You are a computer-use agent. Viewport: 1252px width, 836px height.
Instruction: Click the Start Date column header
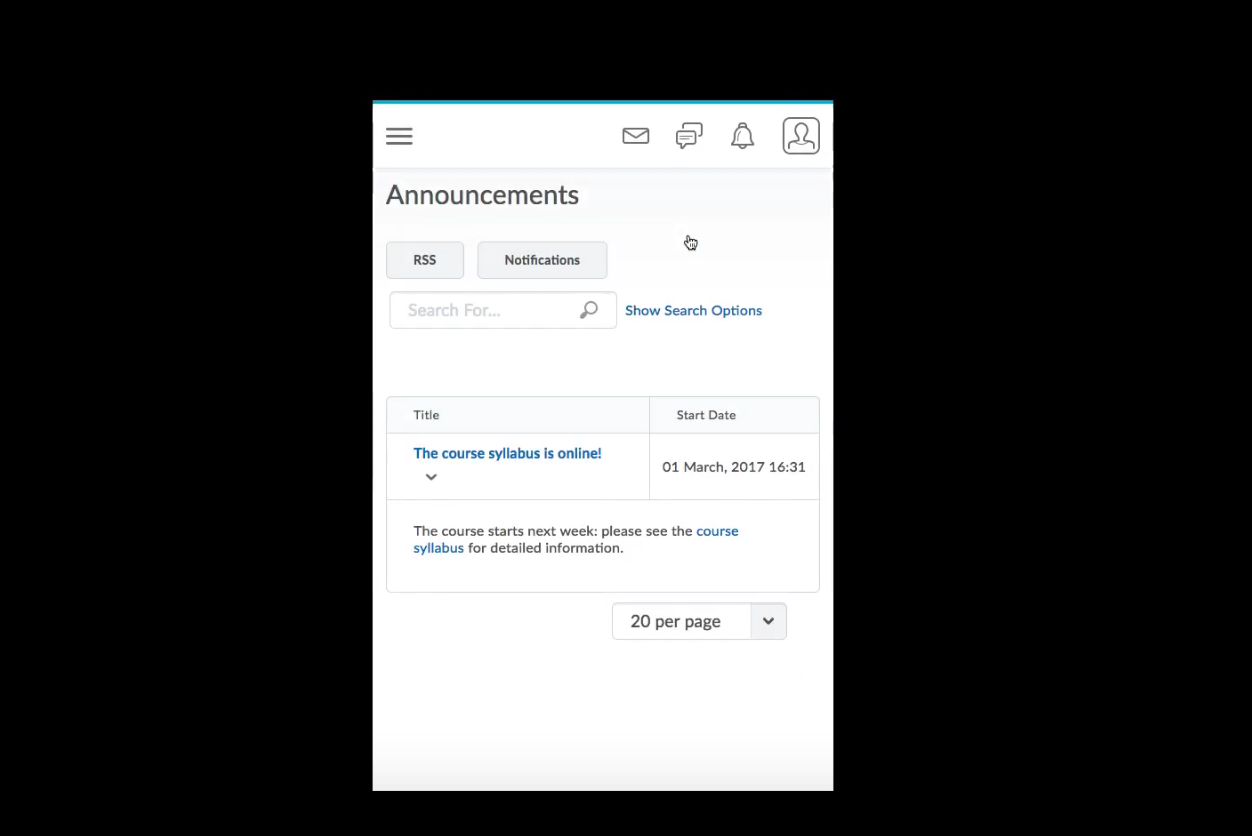click(706, 415)
